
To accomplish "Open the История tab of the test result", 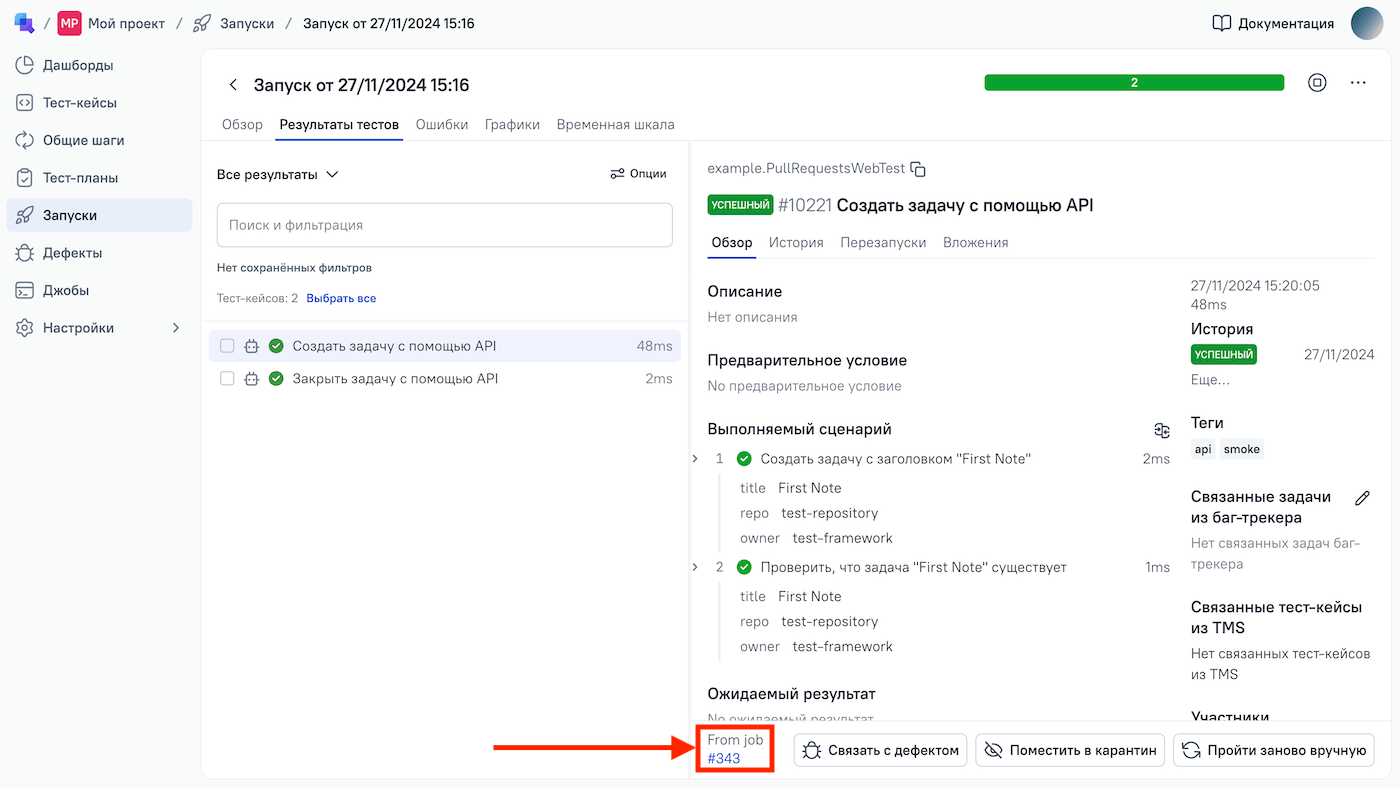I will 795,242.
